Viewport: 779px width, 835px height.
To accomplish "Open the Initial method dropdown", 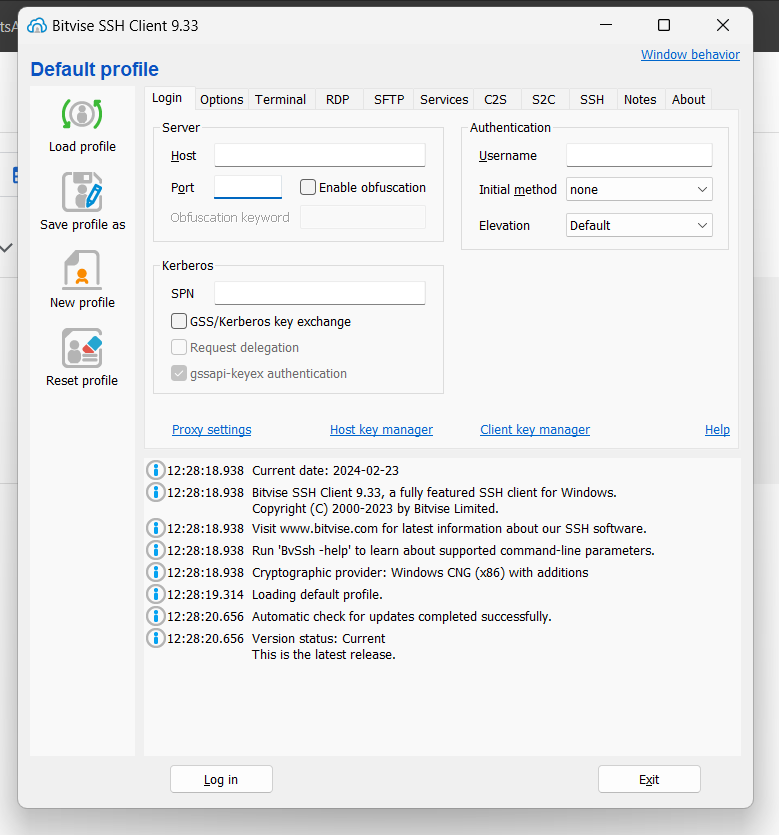I will pyautogui.click(x=639, y=190).
